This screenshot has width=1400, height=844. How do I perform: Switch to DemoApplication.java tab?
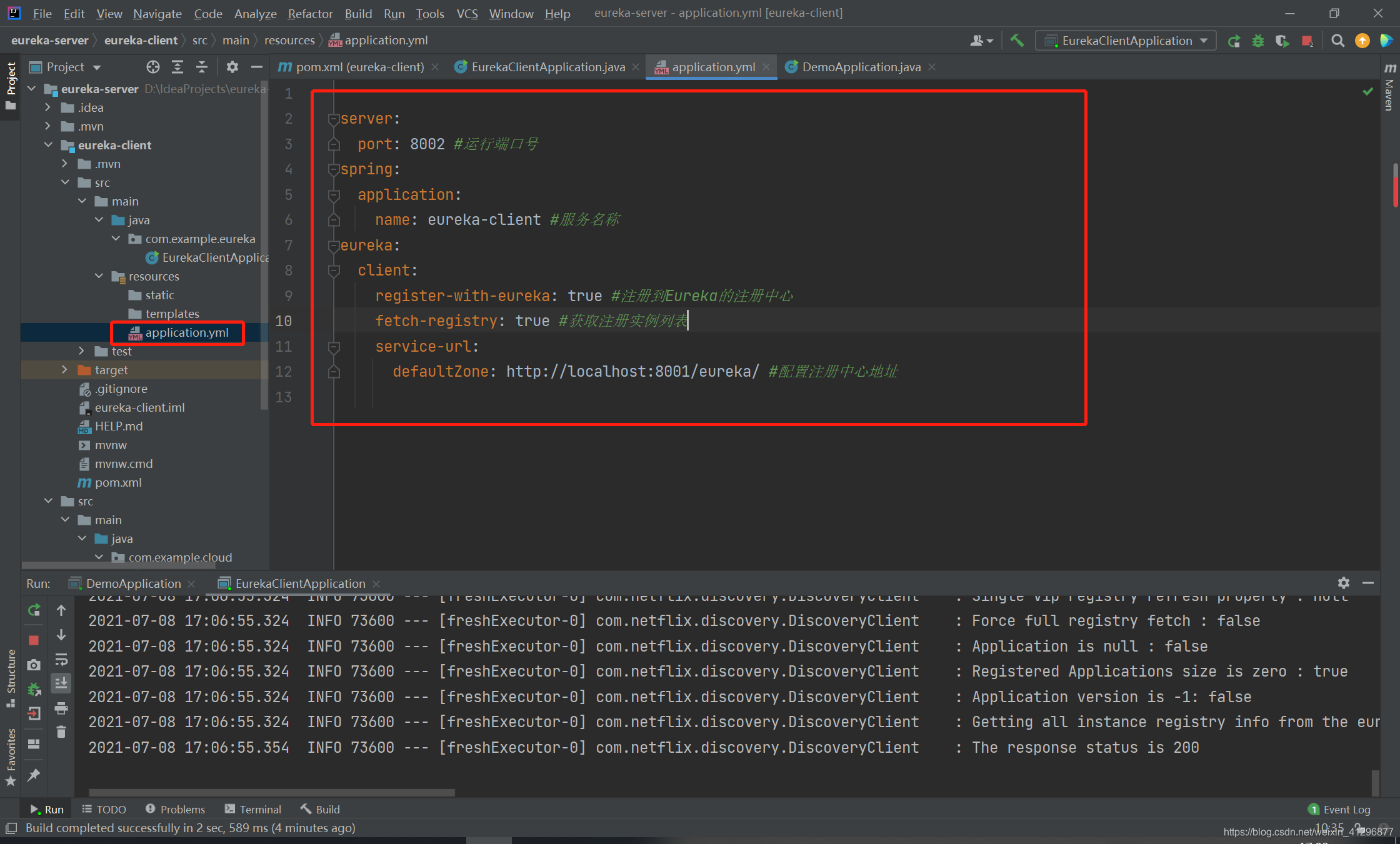point(861,67)
